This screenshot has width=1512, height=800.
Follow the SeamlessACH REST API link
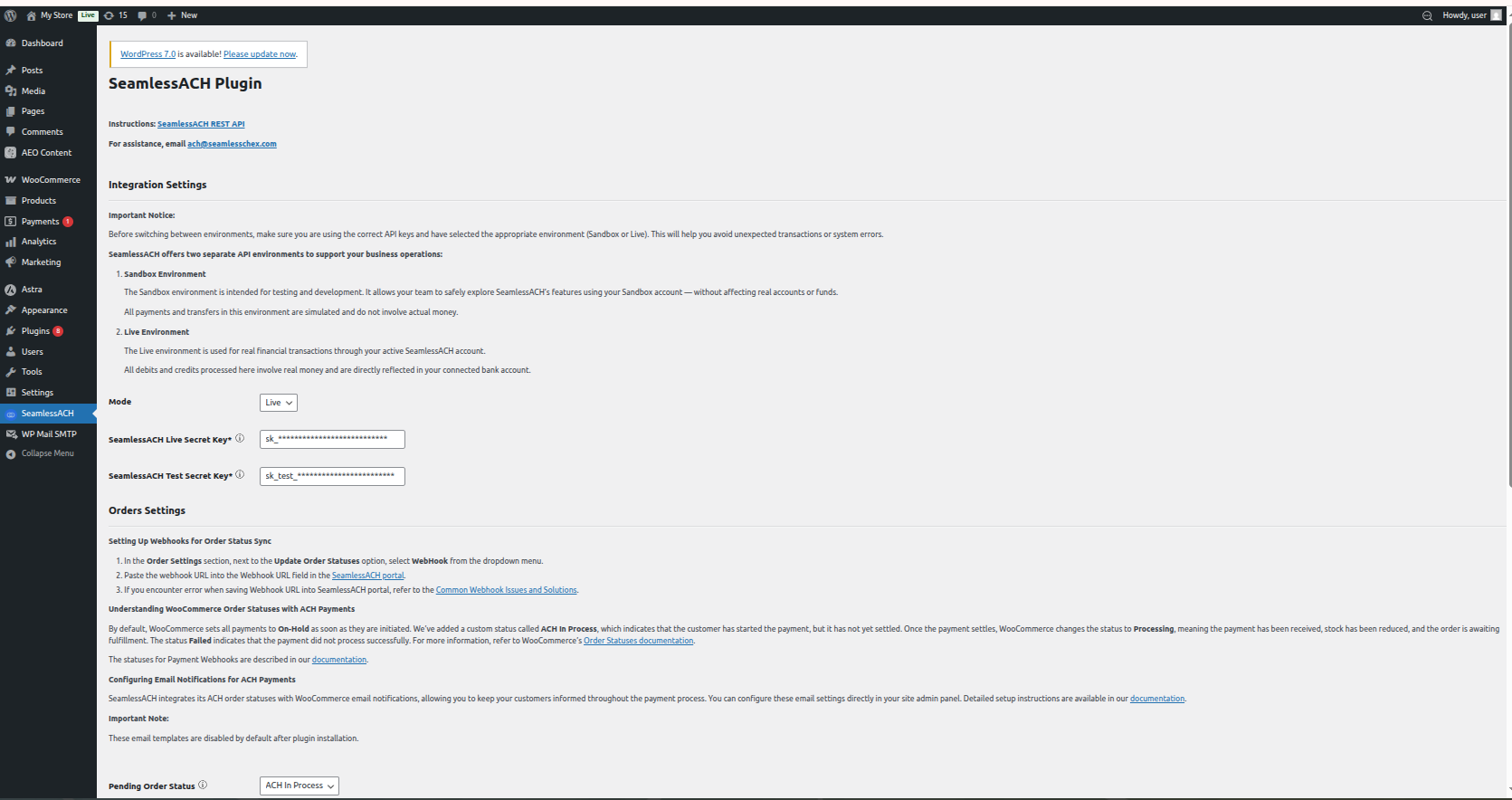click(201, 124)
